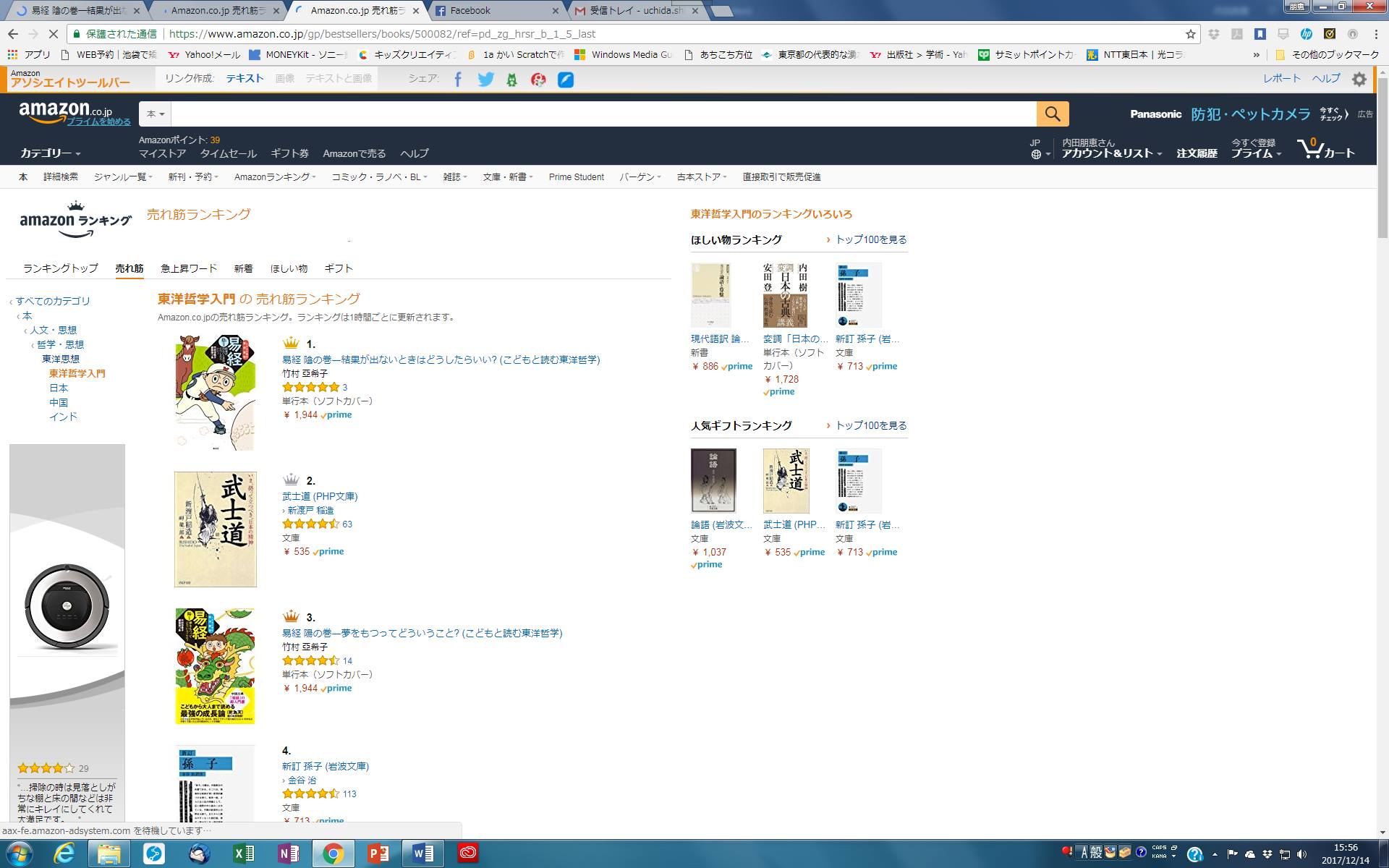Open Chrome apps grid bookmark icon

click(x=12, y=54)
